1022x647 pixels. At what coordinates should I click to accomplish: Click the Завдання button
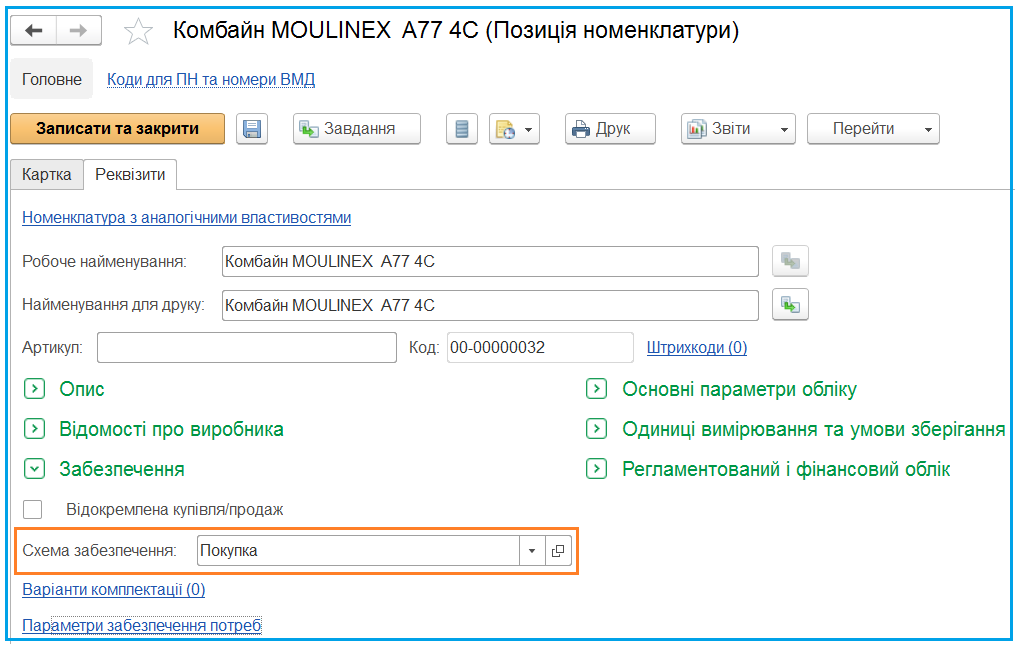tap(357, 129)
